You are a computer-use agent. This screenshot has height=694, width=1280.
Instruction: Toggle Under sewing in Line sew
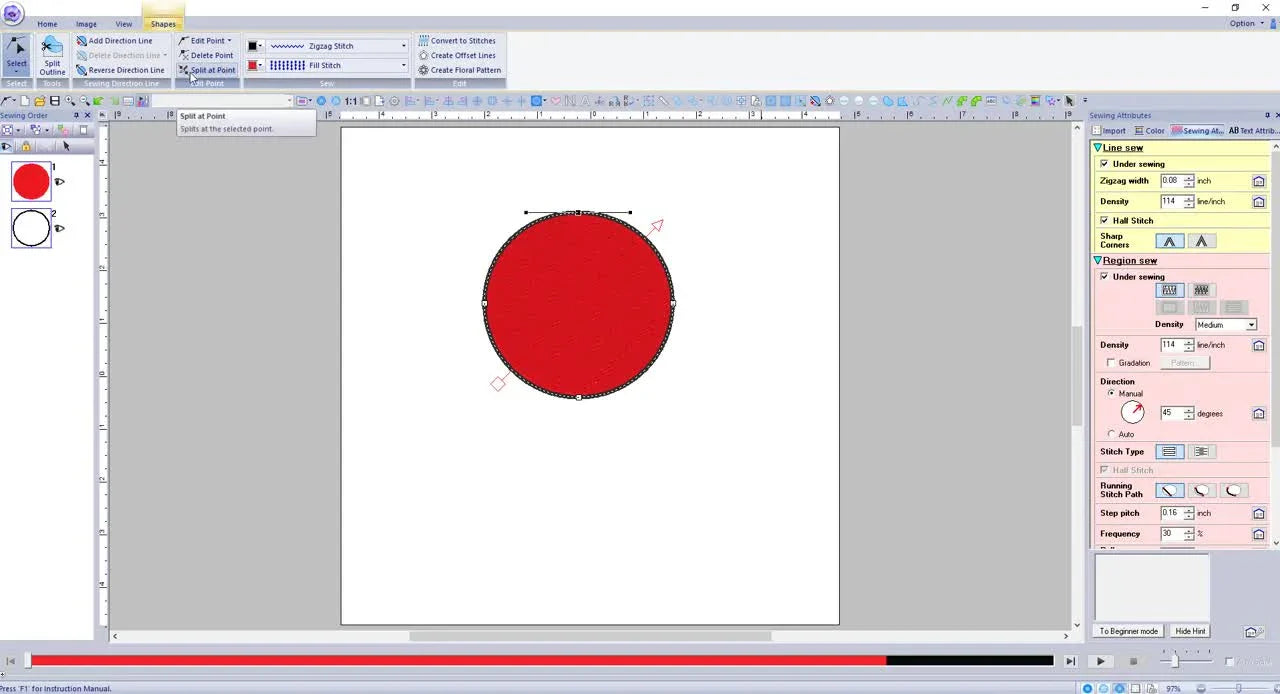click(x=1104, y=164)
